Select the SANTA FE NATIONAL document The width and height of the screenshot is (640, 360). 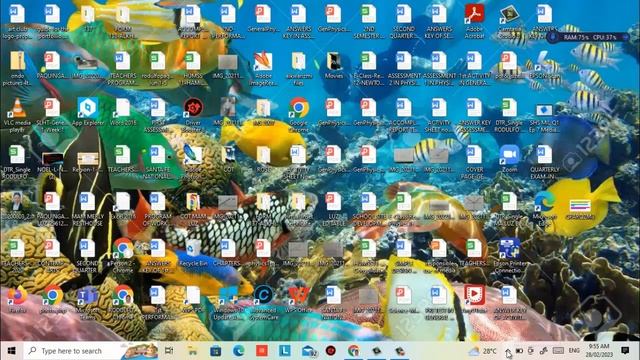(158, 162)
